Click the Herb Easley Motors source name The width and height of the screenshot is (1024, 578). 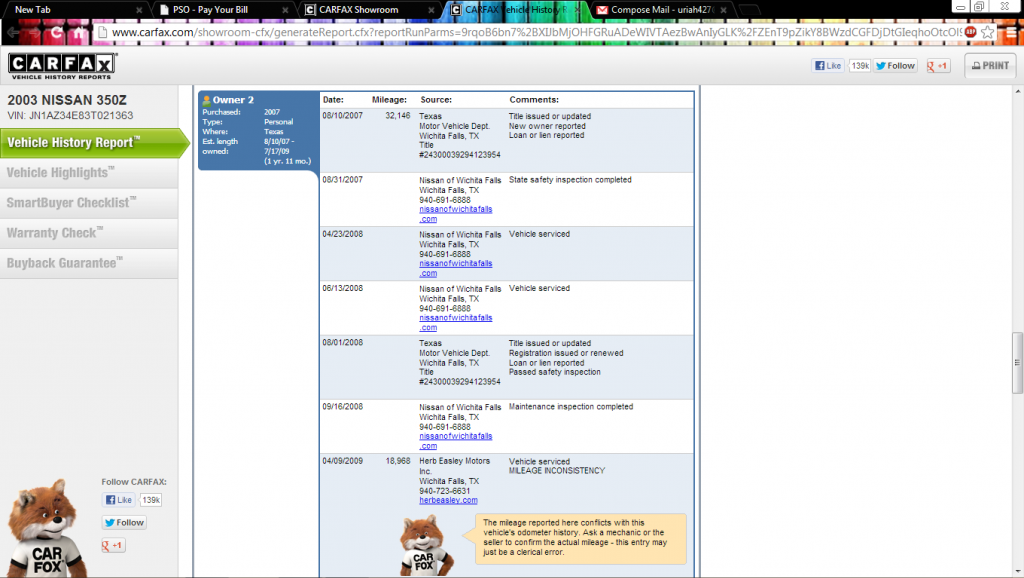click(455, 466)
